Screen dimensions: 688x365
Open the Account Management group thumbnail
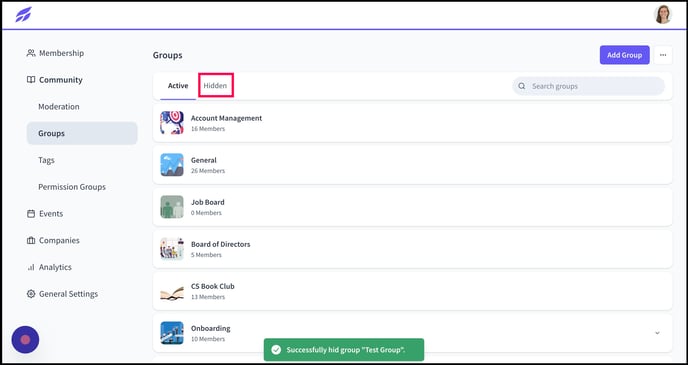172,123
